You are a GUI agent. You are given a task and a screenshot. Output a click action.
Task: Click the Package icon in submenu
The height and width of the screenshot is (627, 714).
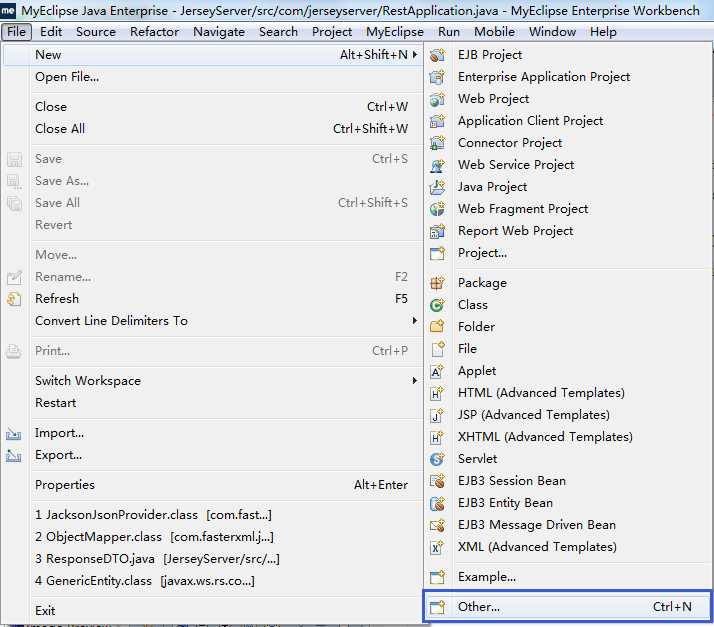(437, 283)
